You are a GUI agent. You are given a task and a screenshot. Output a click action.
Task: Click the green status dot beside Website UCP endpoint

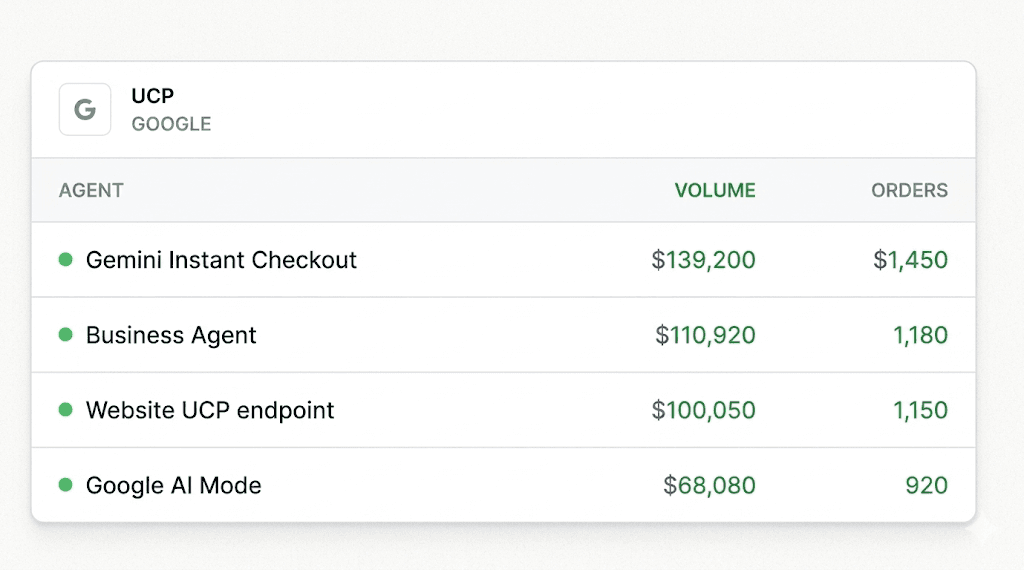65,410
